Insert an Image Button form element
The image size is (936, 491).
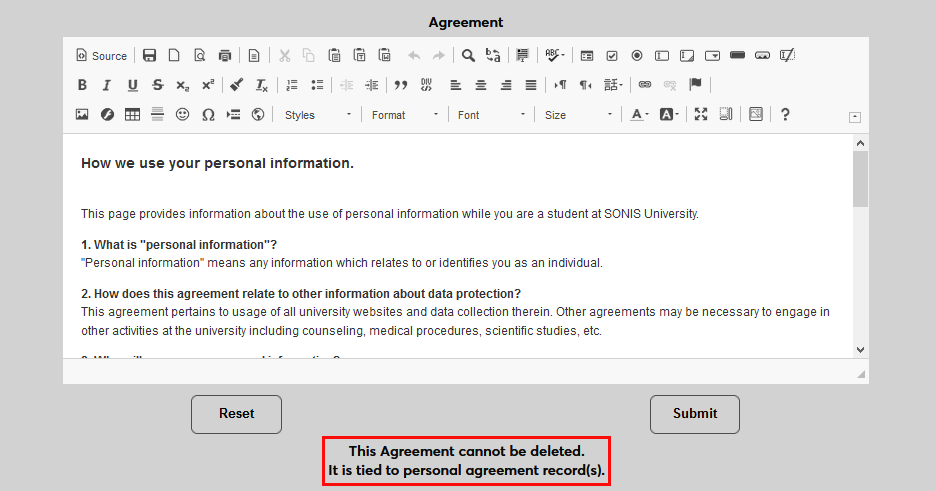tap(762, 55)
